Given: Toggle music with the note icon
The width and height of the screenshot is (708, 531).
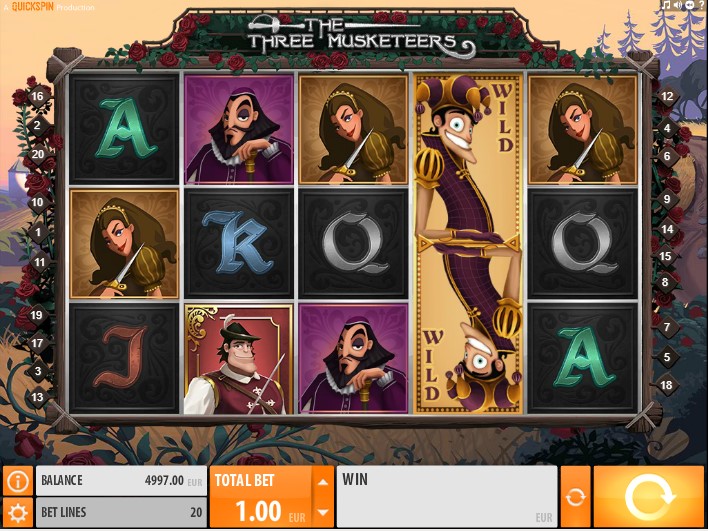Looking at the screenshot, I should click(x=666, y=5).
